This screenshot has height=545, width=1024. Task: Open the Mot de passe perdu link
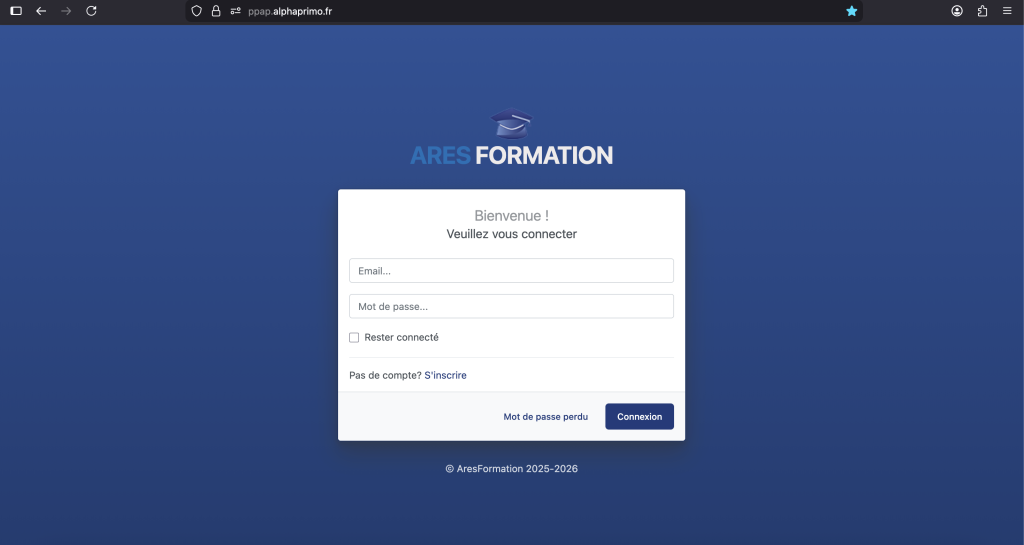[x=545, y=417]
